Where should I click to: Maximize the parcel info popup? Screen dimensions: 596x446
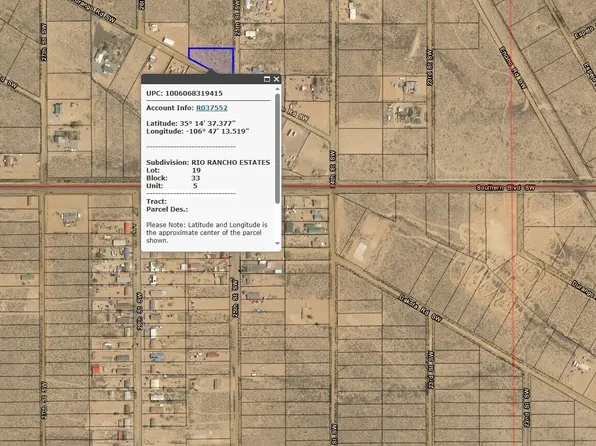click(x=267, y=79)
